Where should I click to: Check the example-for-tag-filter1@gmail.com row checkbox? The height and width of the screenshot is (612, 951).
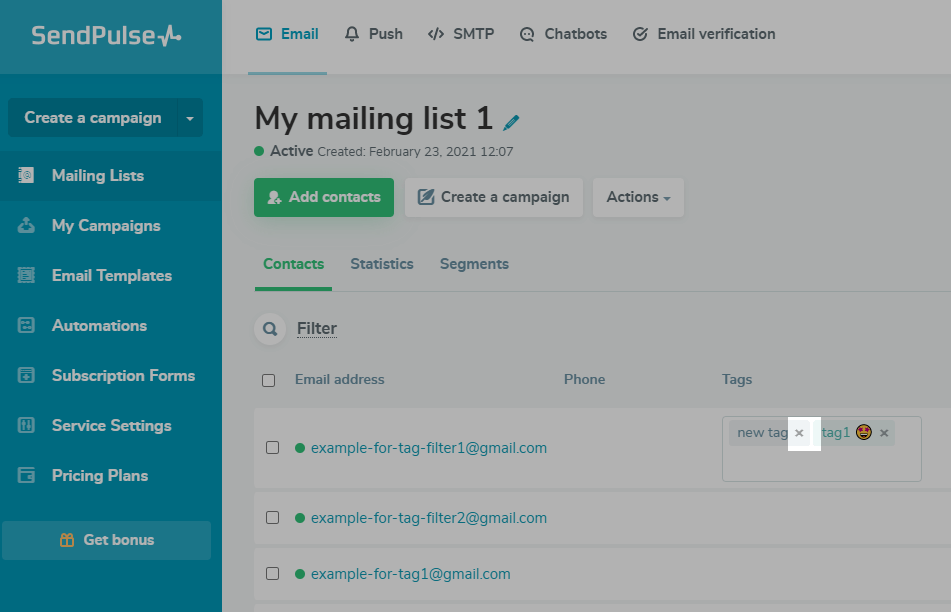(x=272, y=448)
